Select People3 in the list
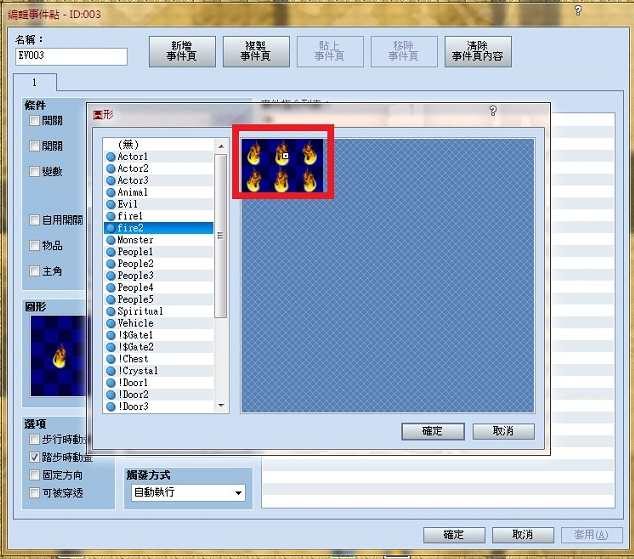 tap(158, 276)
